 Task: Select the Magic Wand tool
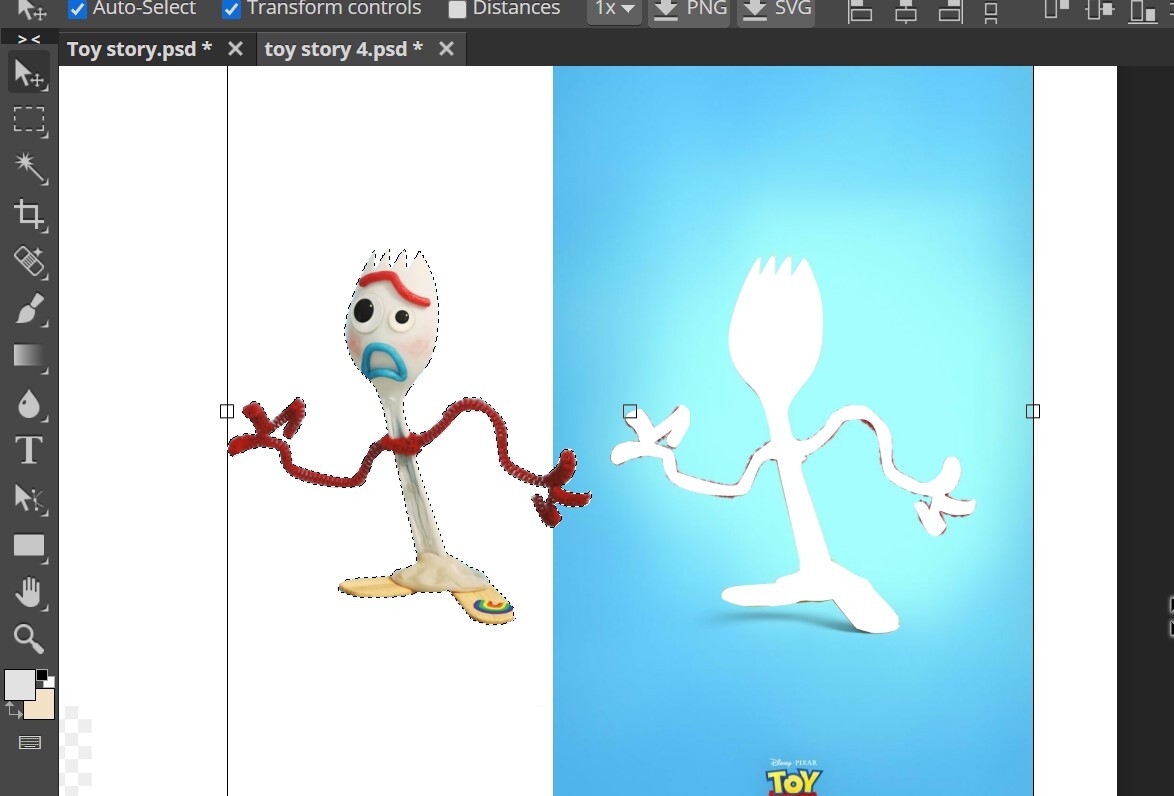(29, 167)
